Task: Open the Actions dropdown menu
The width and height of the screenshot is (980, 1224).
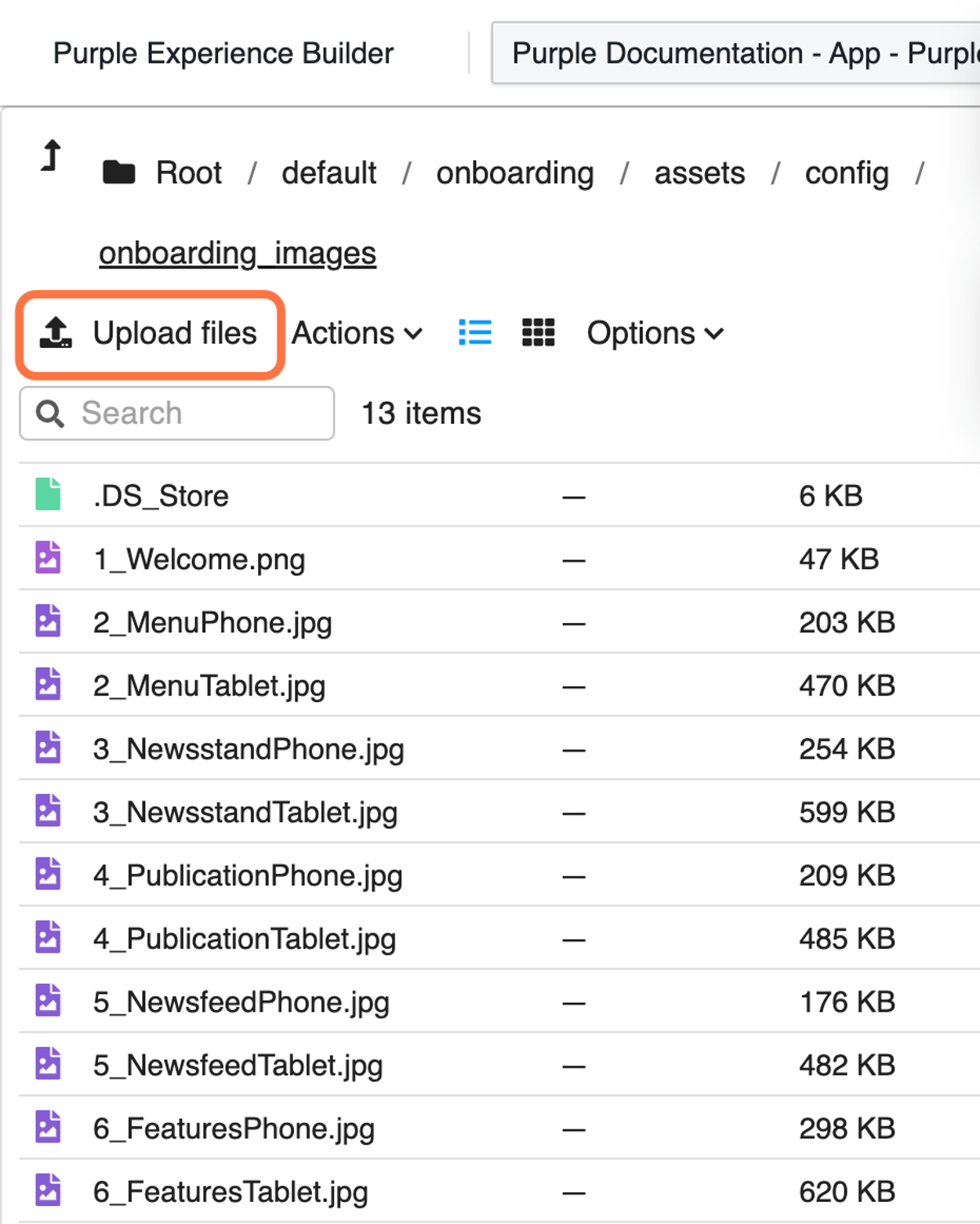Action: point(358,333)
